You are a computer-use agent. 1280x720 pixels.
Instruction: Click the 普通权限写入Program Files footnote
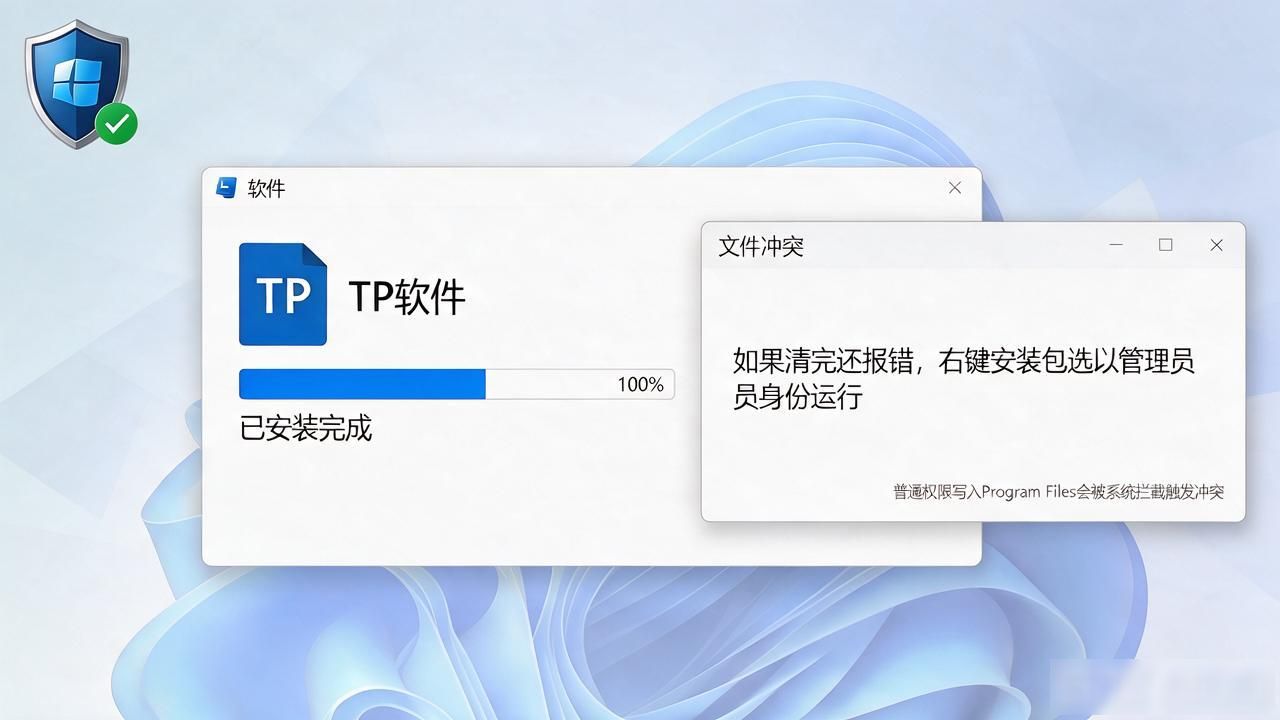(x=1059, y=492)
